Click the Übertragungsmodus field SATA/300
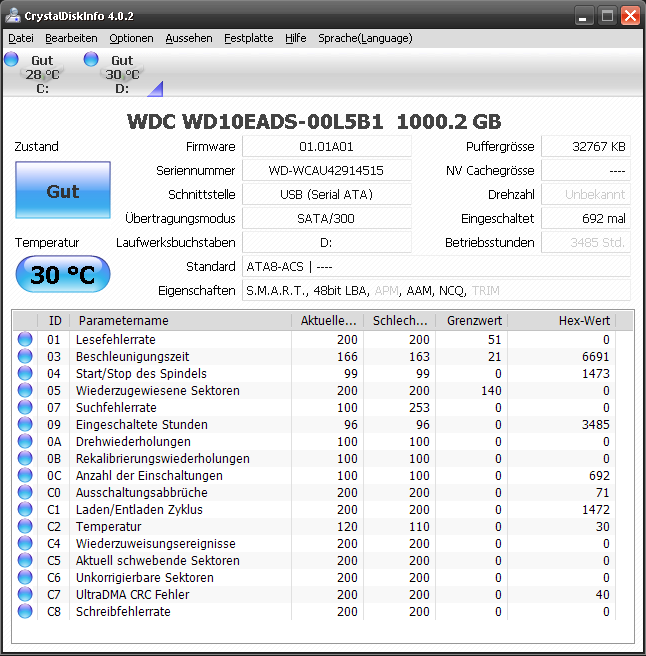Image resolution: width=646 pixels, height=656 pixels. click(x=327, y=218)
